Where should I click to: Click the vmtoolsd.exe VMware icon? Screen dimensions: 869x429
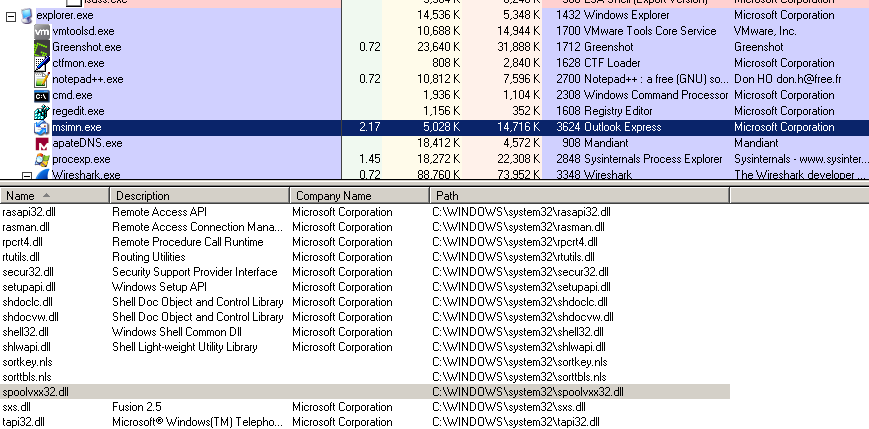(42, 32)
